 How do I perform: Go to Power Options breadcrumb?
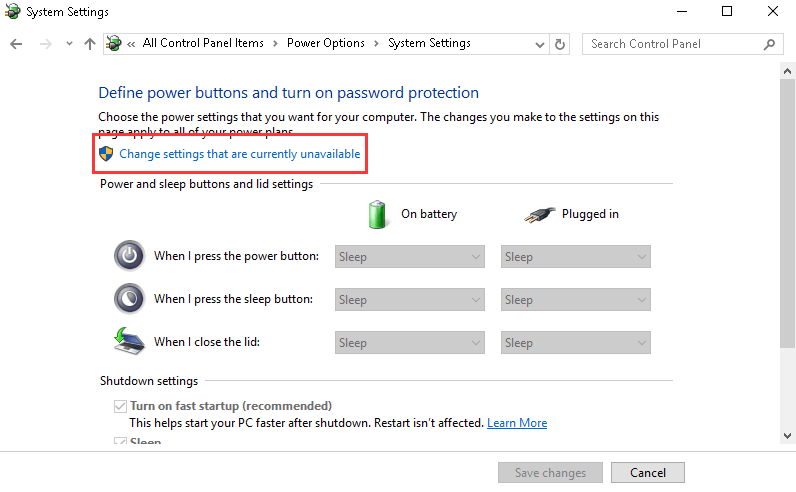pos(326,44)
